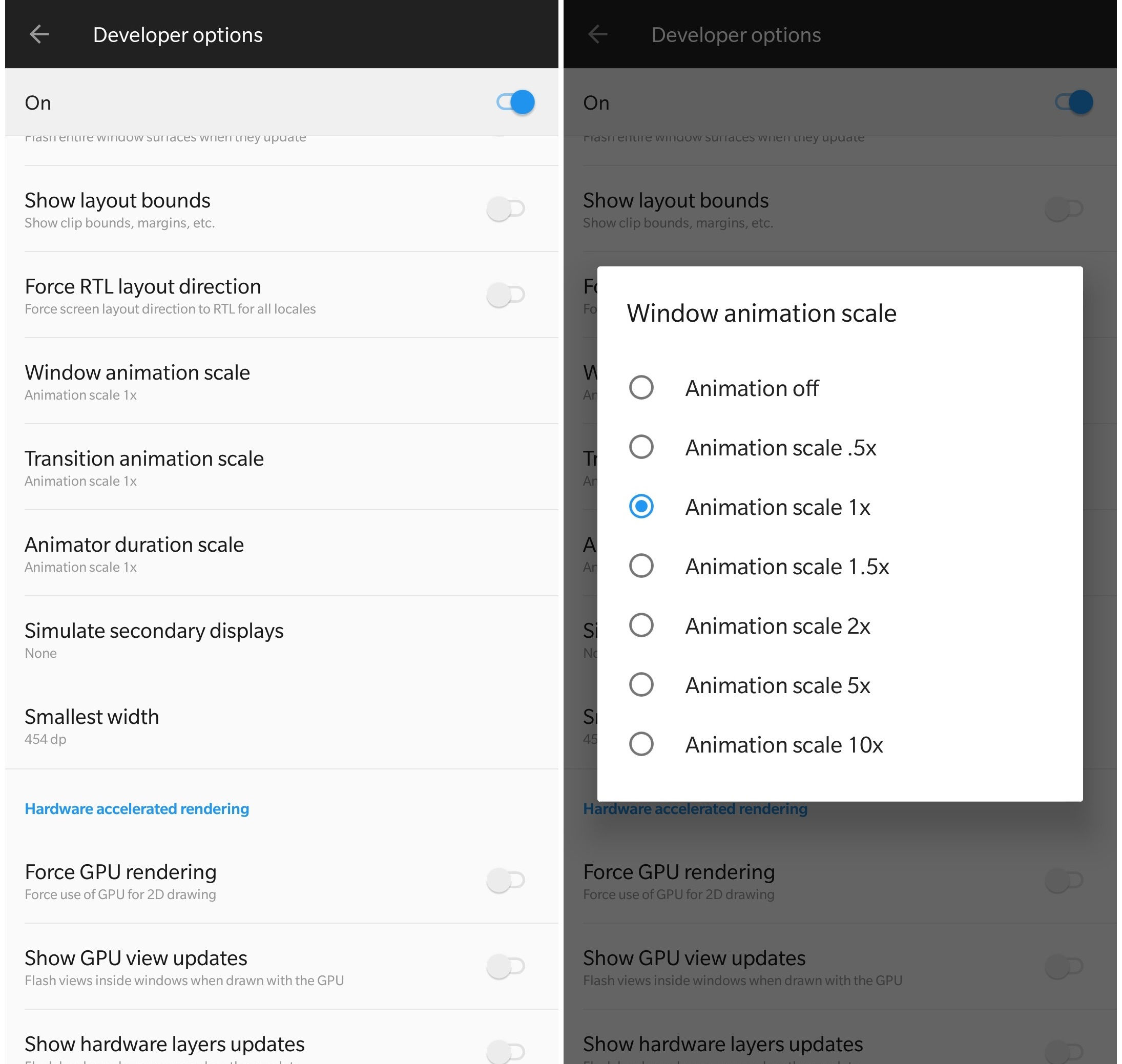Open Smallest width setting in left screen
The height and width of the screenshot is (1064, 1122).
tap(282, 726)
